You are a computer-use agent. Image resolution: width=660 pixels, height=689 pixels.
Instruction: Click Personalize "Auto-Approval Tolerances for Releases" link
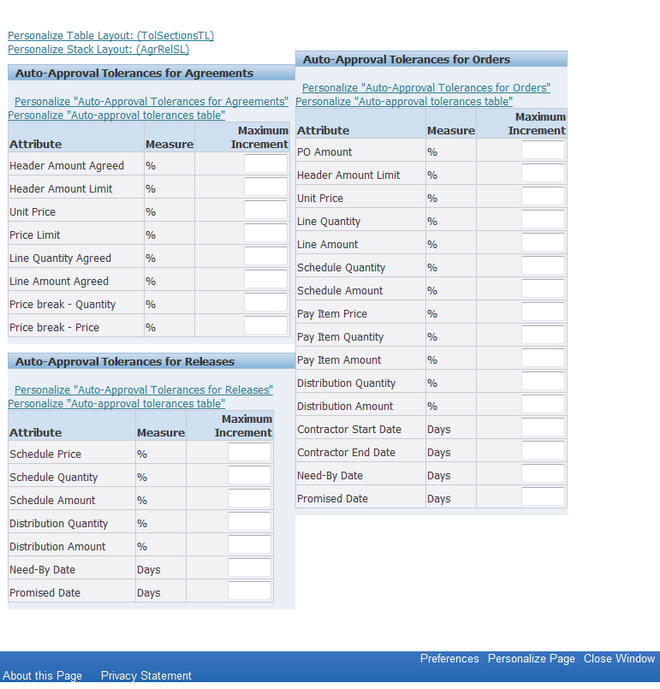tap(144, 390)
